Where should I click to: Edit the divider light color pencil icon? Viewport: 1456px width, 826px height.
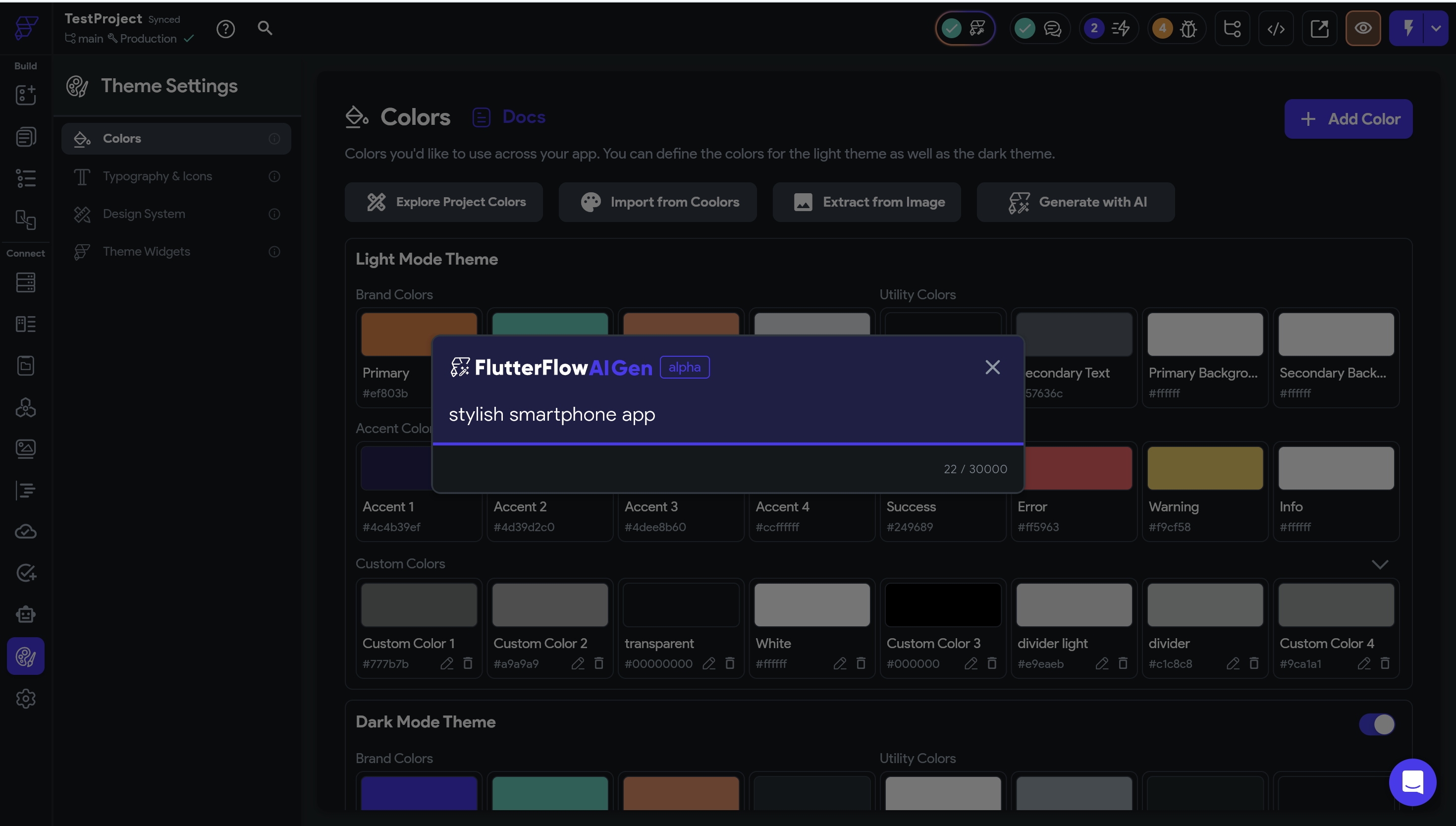pyautogui.click(x=1101, y=663)
